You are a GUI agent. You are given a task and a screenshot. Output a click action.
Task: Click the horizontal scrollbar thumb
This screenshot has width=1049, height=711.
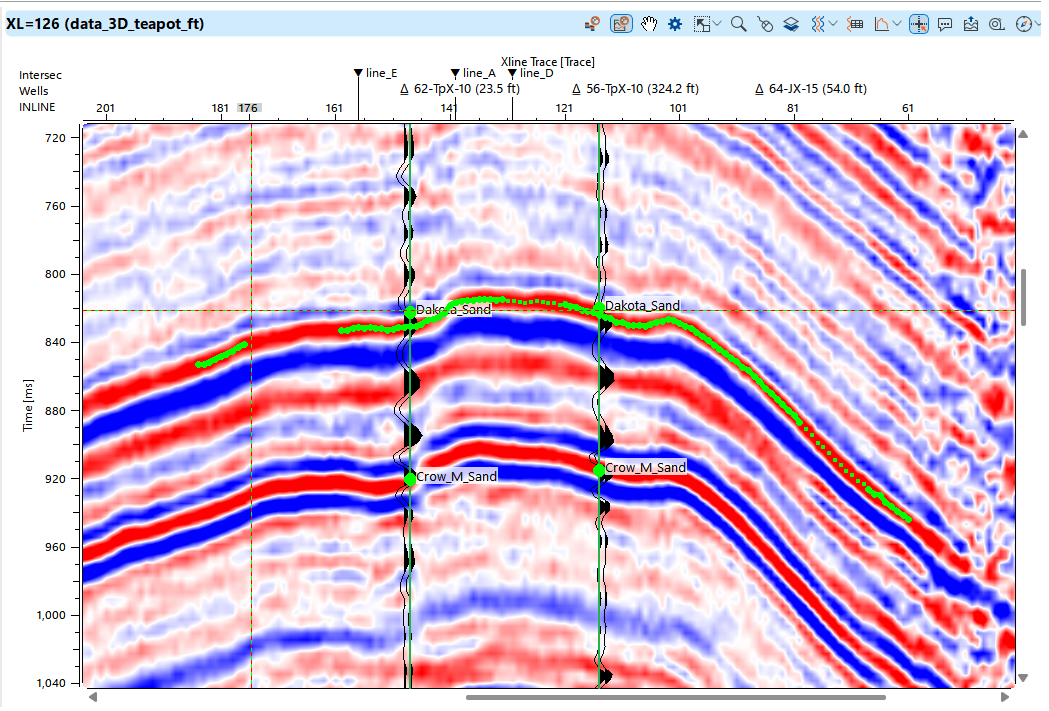[x=675, y=697]
